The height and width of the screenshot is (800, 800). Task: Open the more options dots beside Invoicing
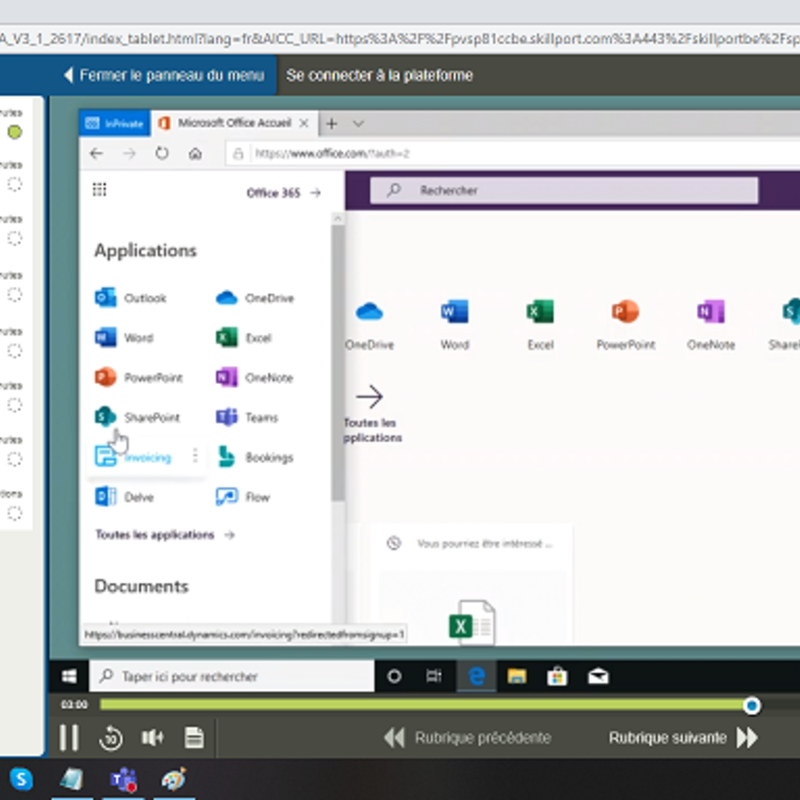point(195,456)
